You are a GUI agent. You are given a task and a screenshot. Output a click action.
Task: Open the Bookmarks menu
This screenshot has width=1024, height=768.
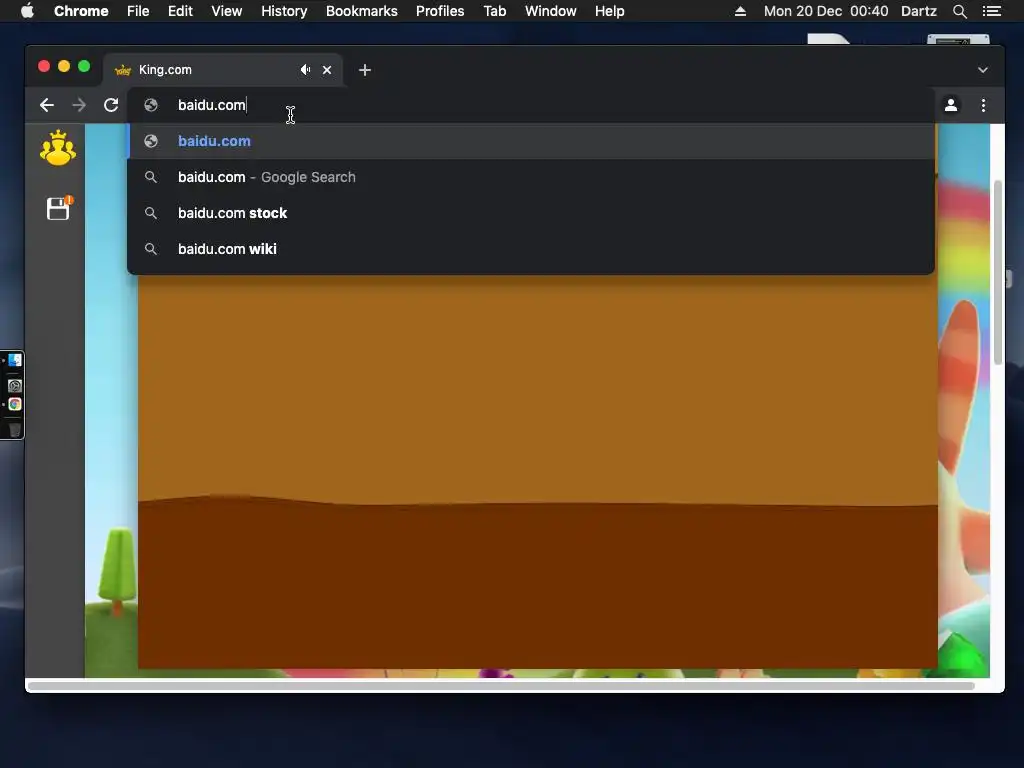click(x=362, y=11)
